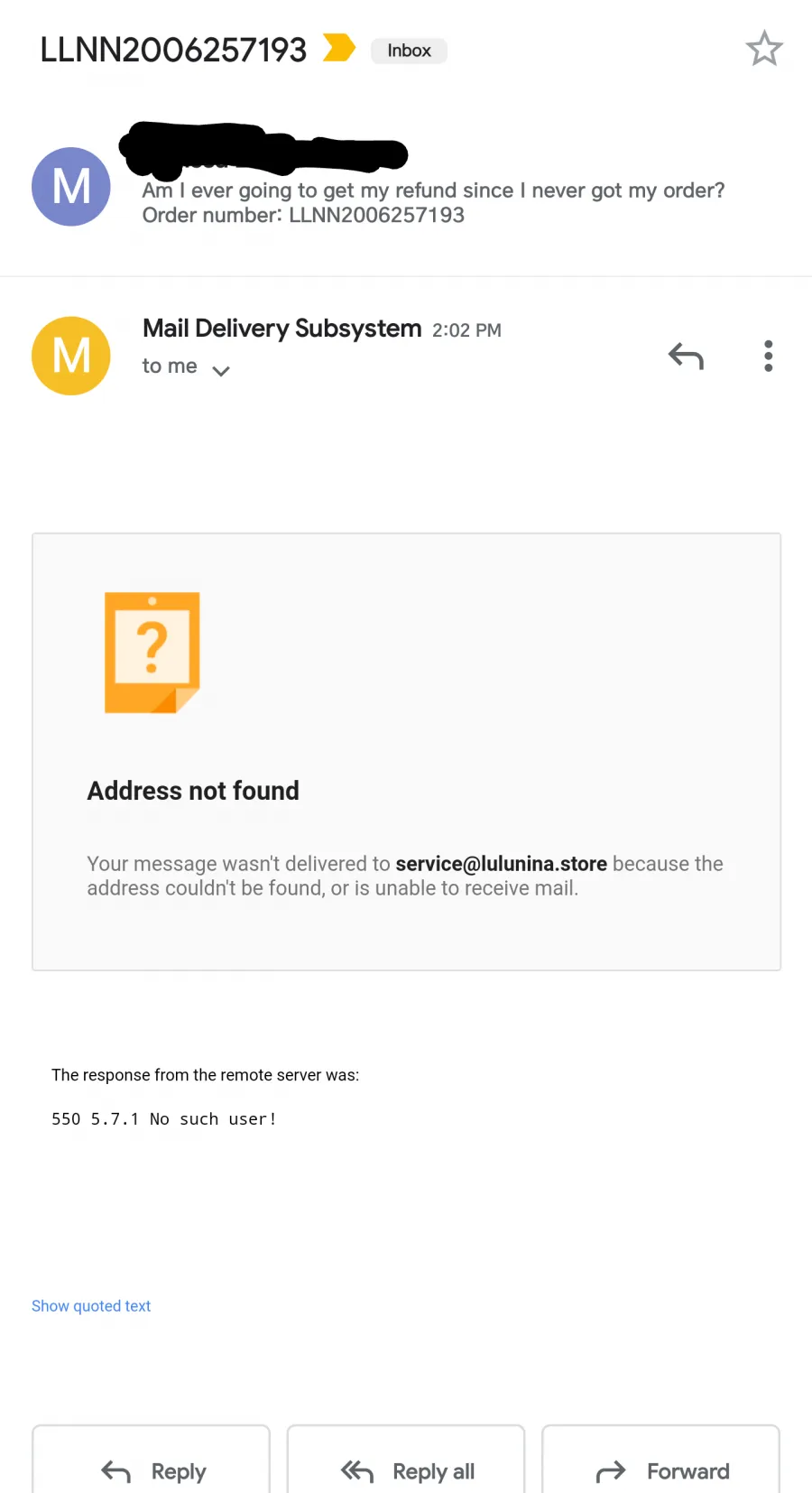
Task: Tap the purple M sender avatar
Action: click(71, 187)
